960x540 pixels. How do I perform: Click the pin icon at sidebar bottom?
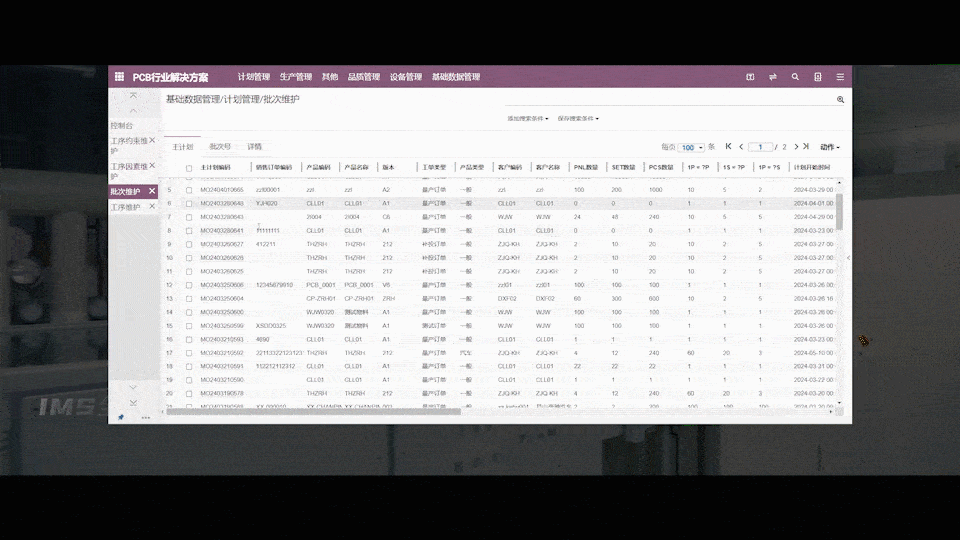click(121, 418)
